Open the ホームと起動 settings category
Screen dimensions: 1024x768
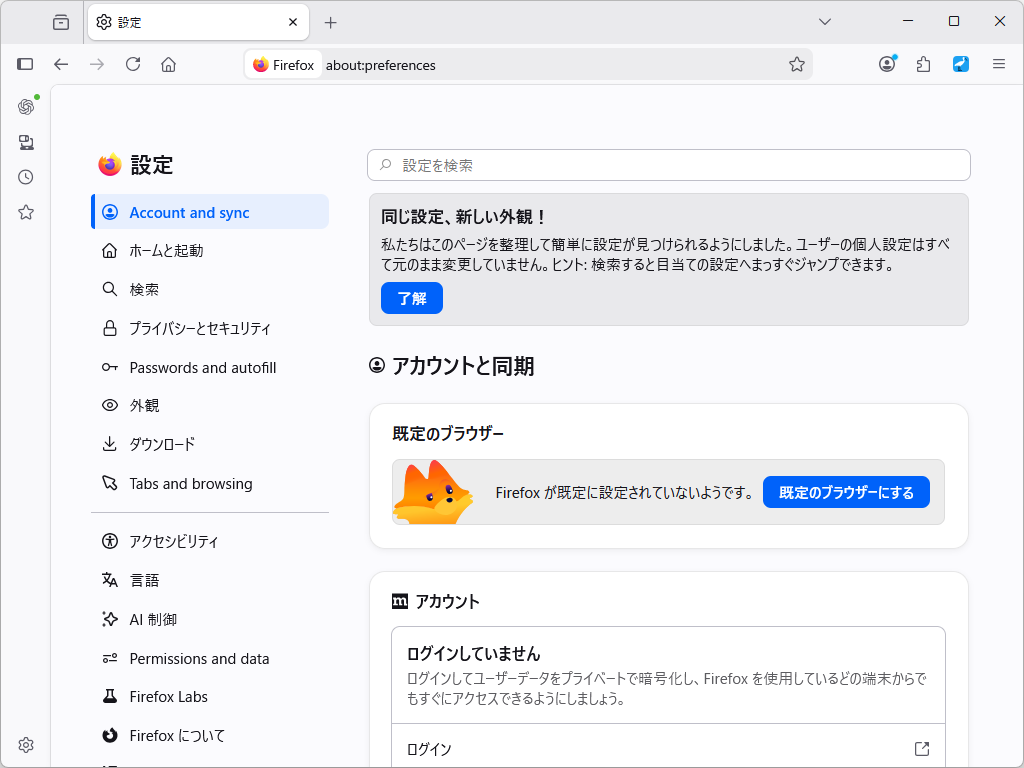click(x=210, y=251)
